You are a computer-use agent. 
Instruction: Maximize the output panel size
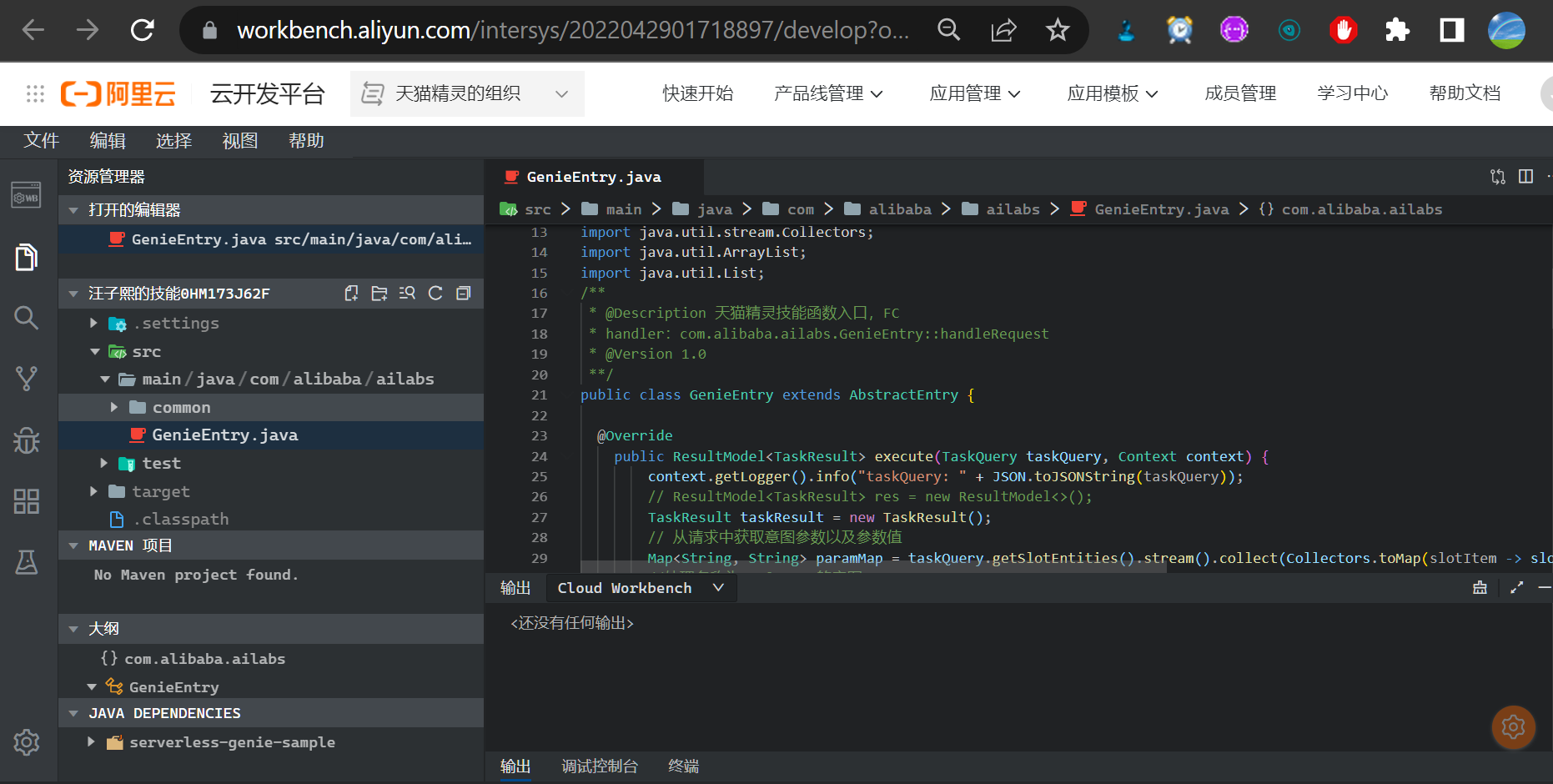pos(1516,588)
